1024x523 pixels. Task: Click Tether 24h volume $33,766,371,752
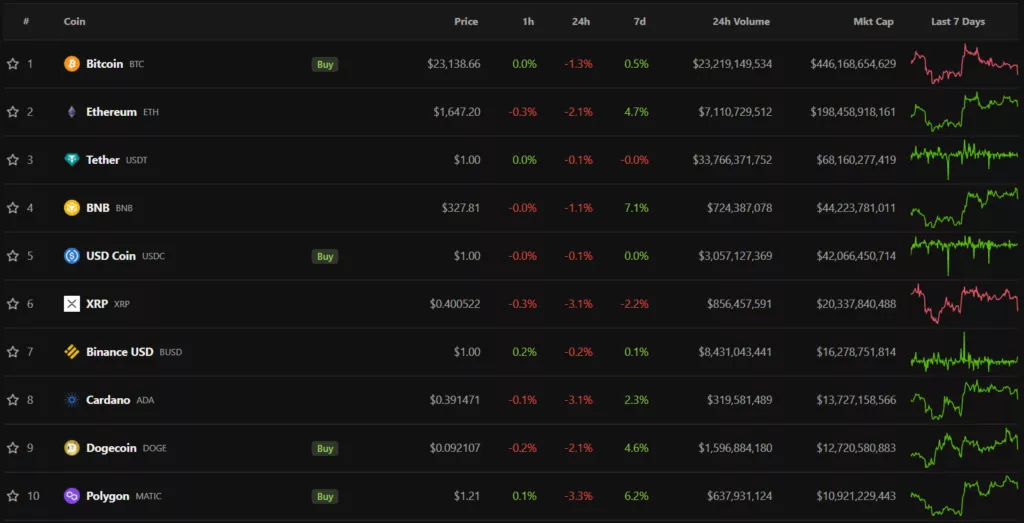732,160
